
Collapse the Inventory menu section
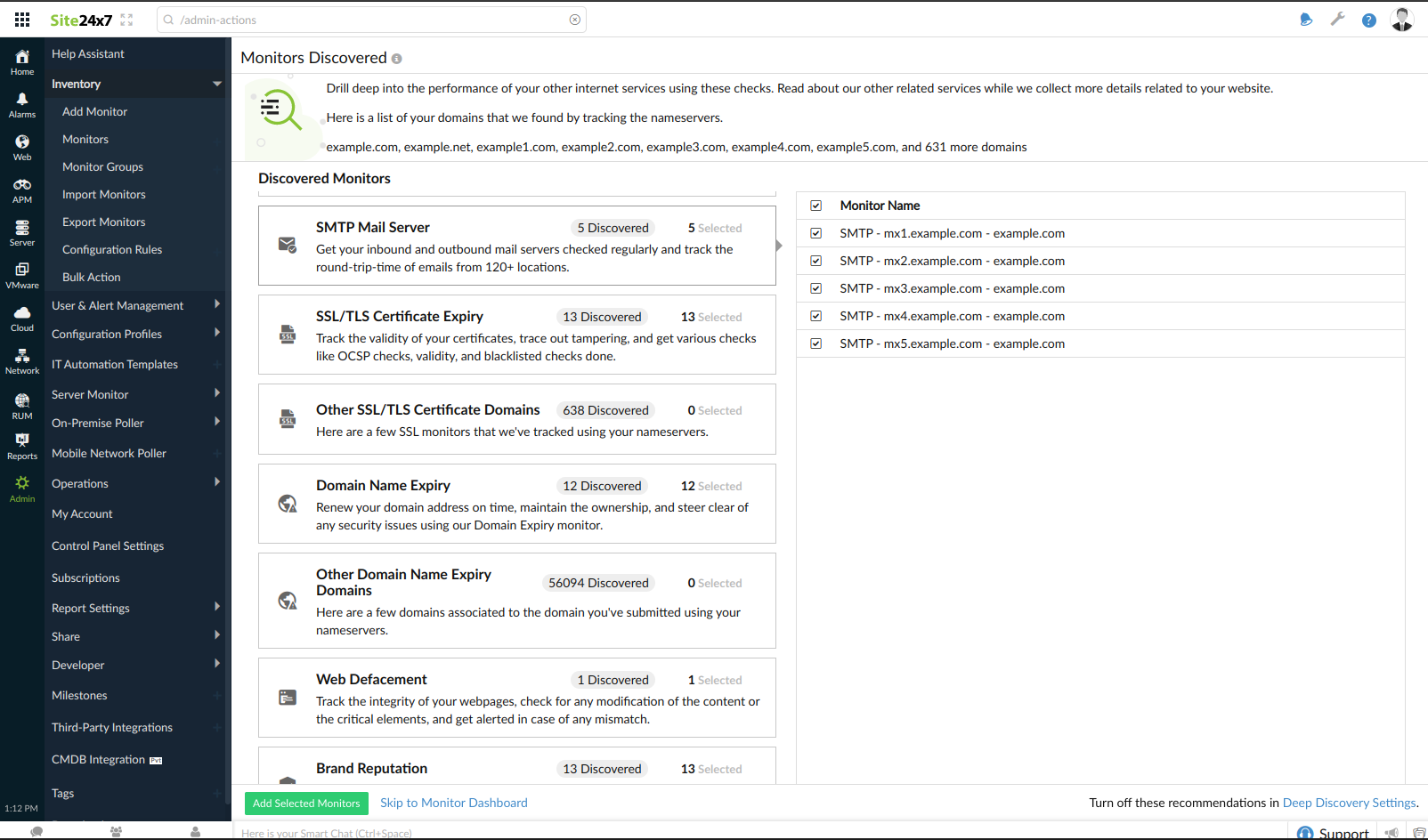[216, 84]
